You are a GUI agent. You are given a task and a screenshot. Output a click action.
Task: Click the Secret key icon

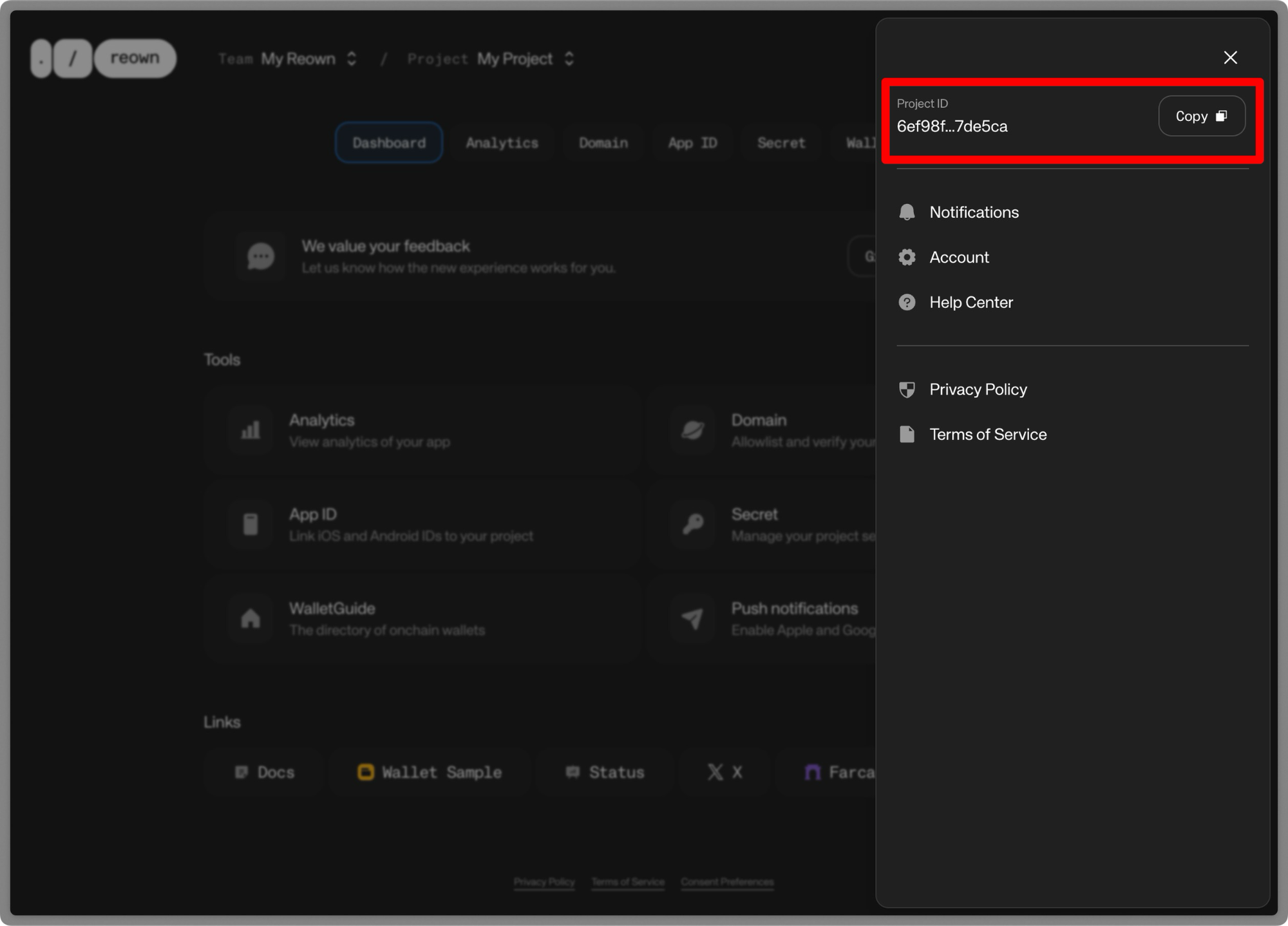(692, 524)
